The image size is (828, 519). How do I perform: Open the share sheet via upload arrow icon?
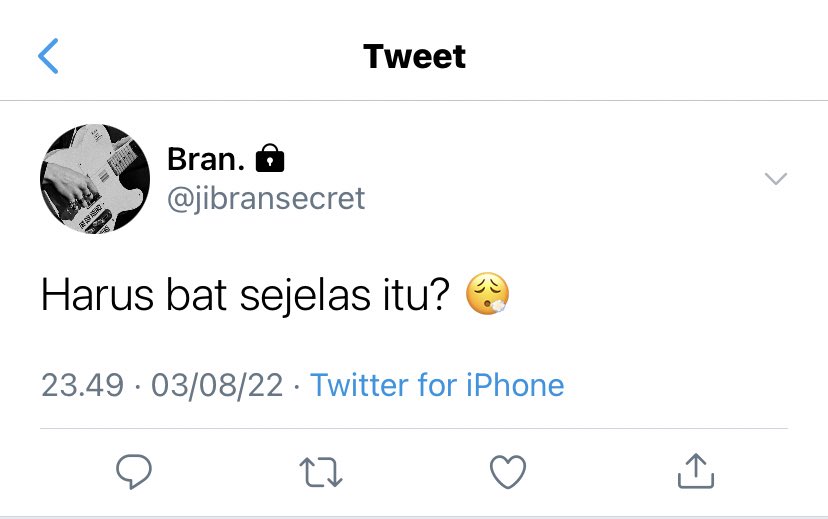point(696,470)
